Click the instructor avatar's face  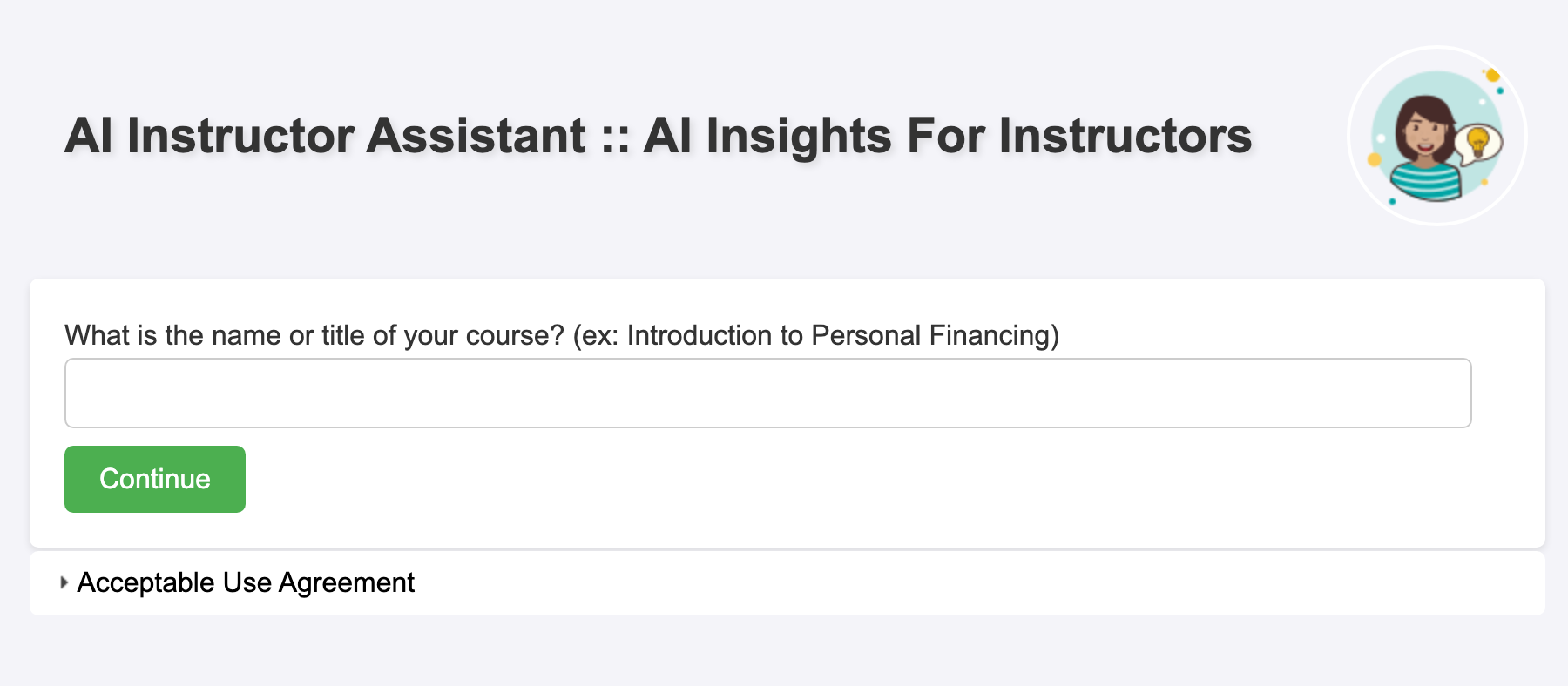pos(1425,132)
